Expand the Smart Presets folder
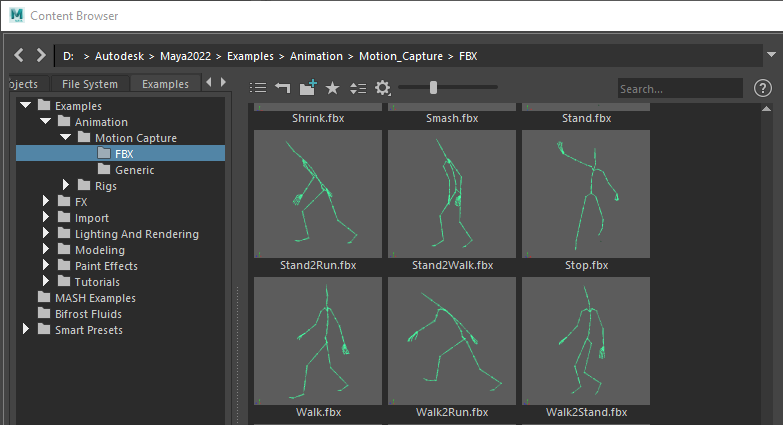 pos(25,329)
